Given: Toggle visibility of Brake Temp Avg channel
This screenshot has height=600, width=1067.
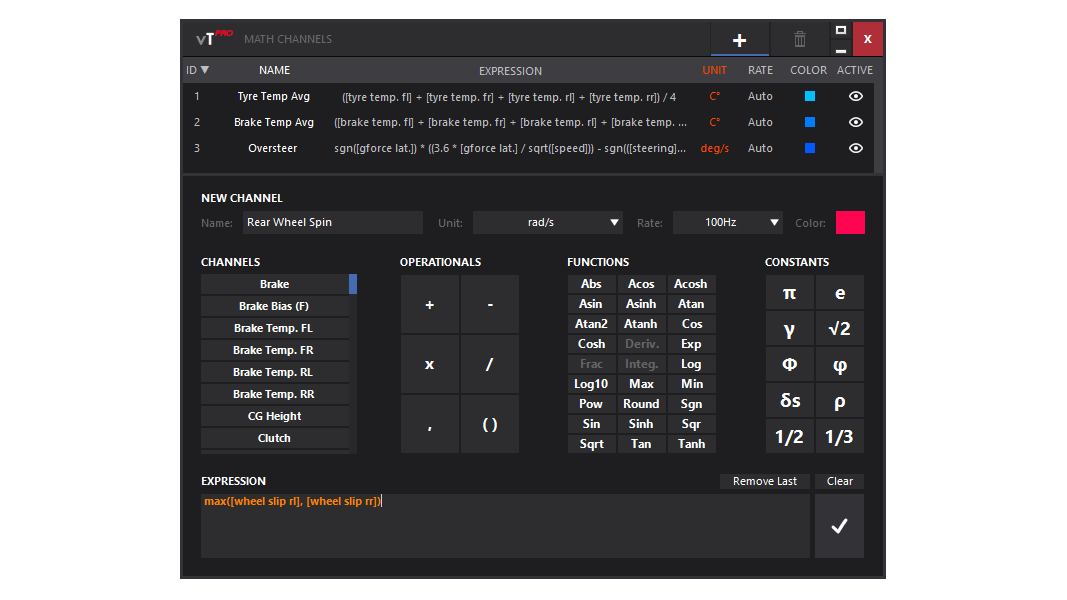Looking at the screenshot, I should tap(855, 121).
